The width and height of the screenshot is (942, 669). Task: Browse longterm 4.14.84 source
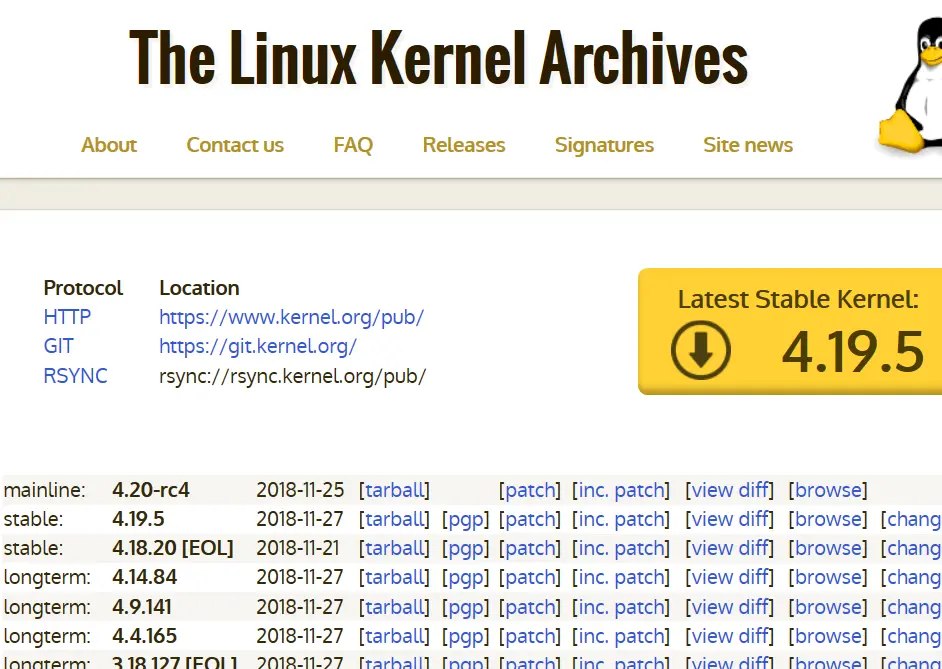click(828, 577)
